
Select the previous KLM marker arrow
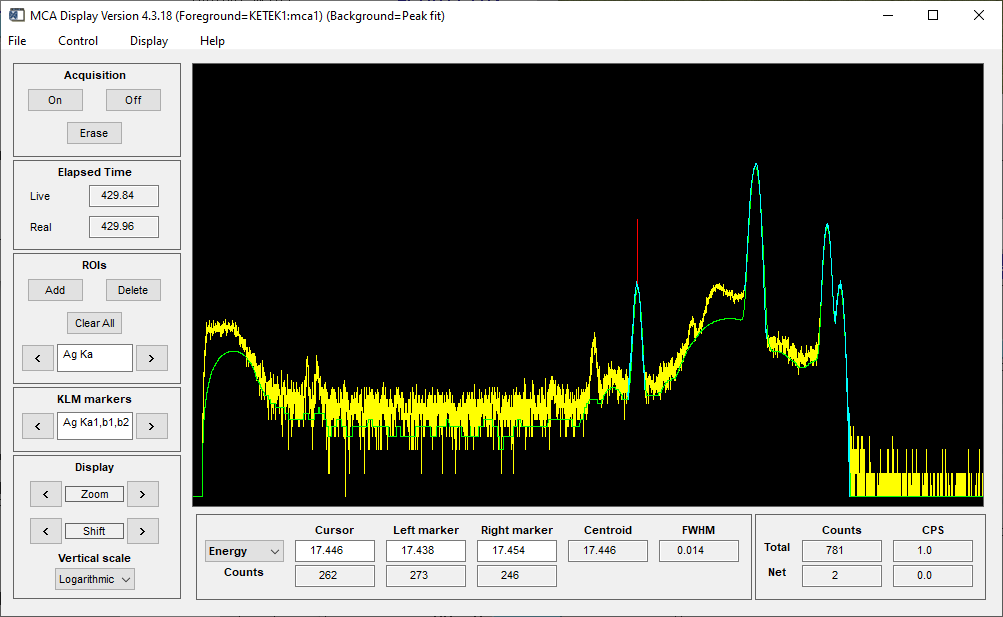(38, 426)
